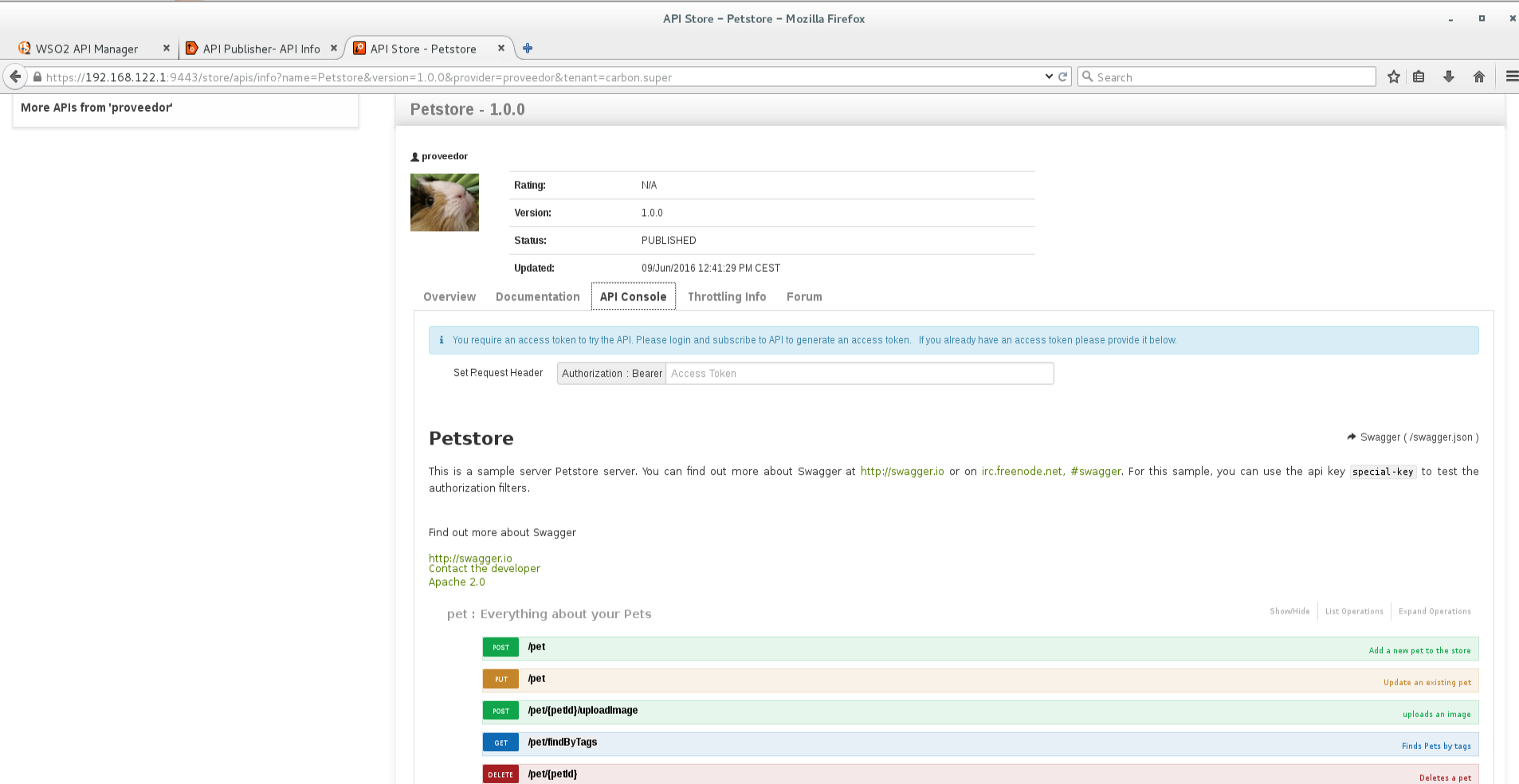Go back using the browser back arrow

pyautogui.click(x=15, y=76)
